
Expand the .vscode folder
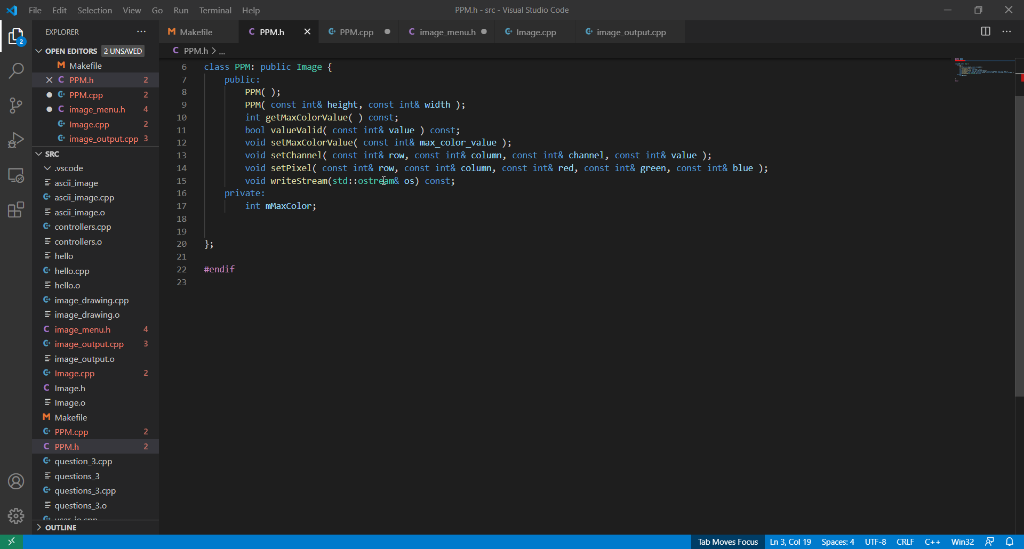(x=68, y=169)
